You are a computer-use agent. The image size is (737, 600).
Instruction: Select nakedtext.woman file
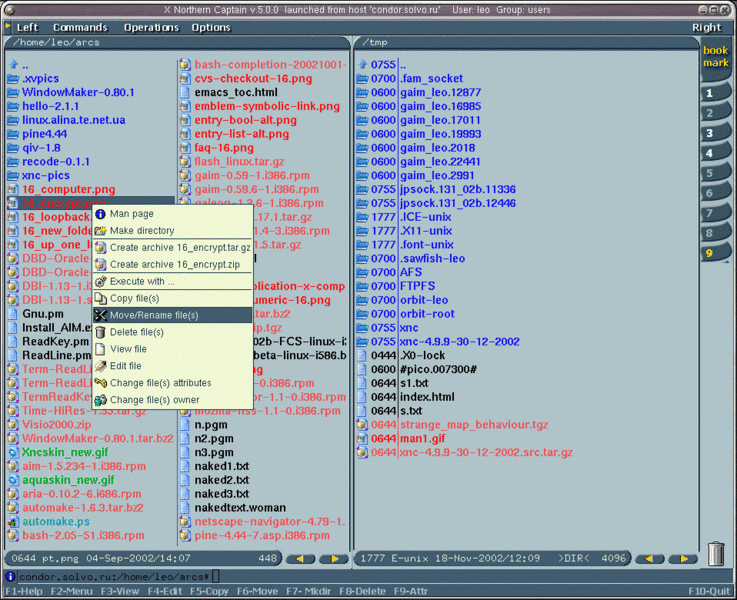click(240, 508)
